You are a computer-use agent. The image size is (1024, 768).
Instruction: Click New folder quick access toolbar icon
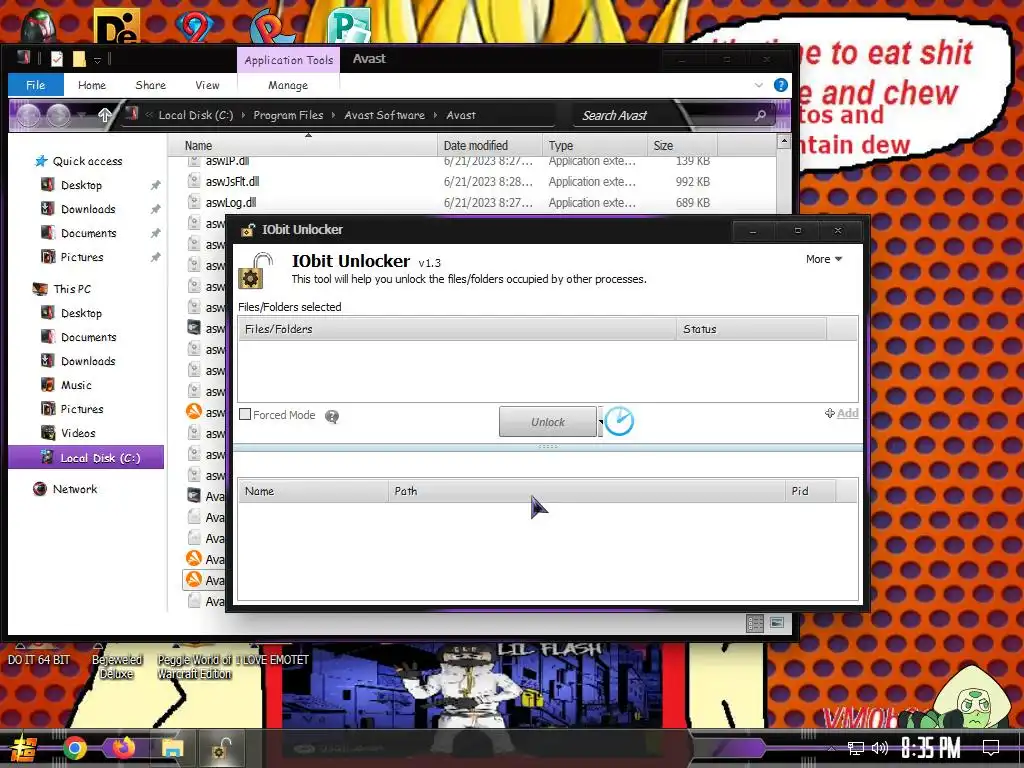pyautogui.click(x=79, y=59)
